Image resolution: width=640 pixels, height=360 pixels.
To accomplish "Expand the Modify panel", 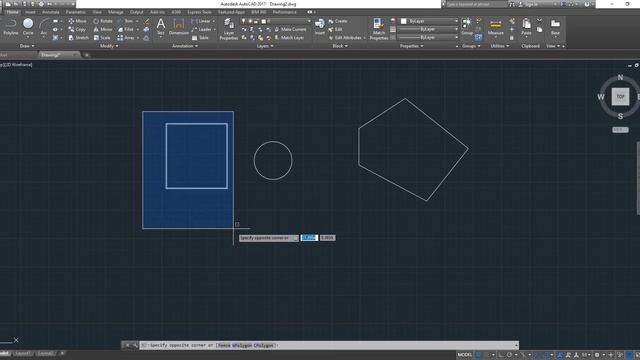I will point(109,46).
